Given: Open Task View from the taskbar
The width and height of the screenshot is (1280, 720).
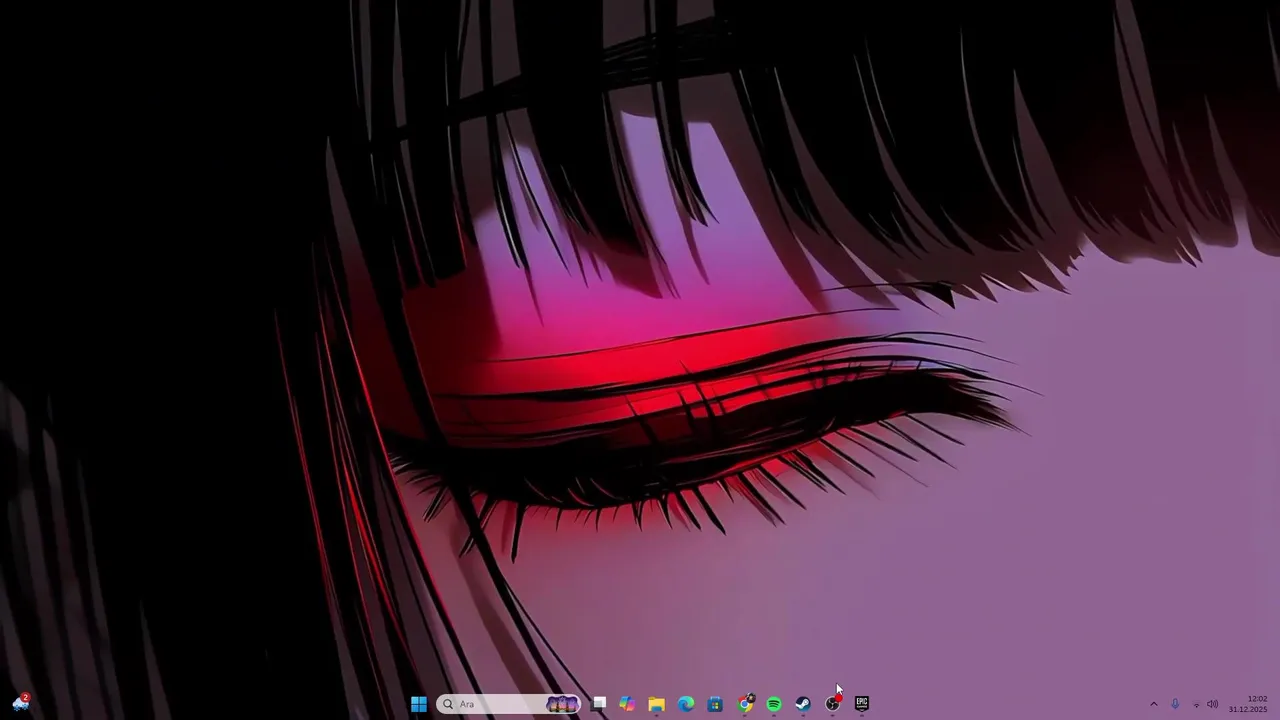Looking at the screenshot, I should coord(599,704).
